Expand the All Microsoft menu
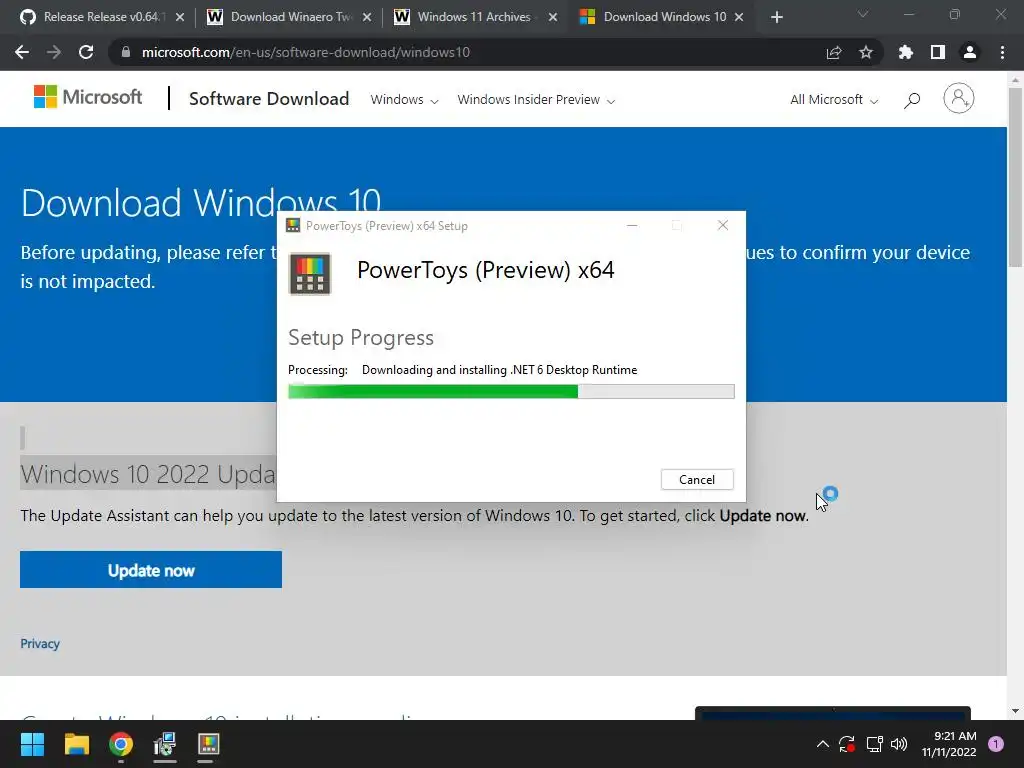The height and width of the screenshot is (768, 1024). click(x=833, y=100)
